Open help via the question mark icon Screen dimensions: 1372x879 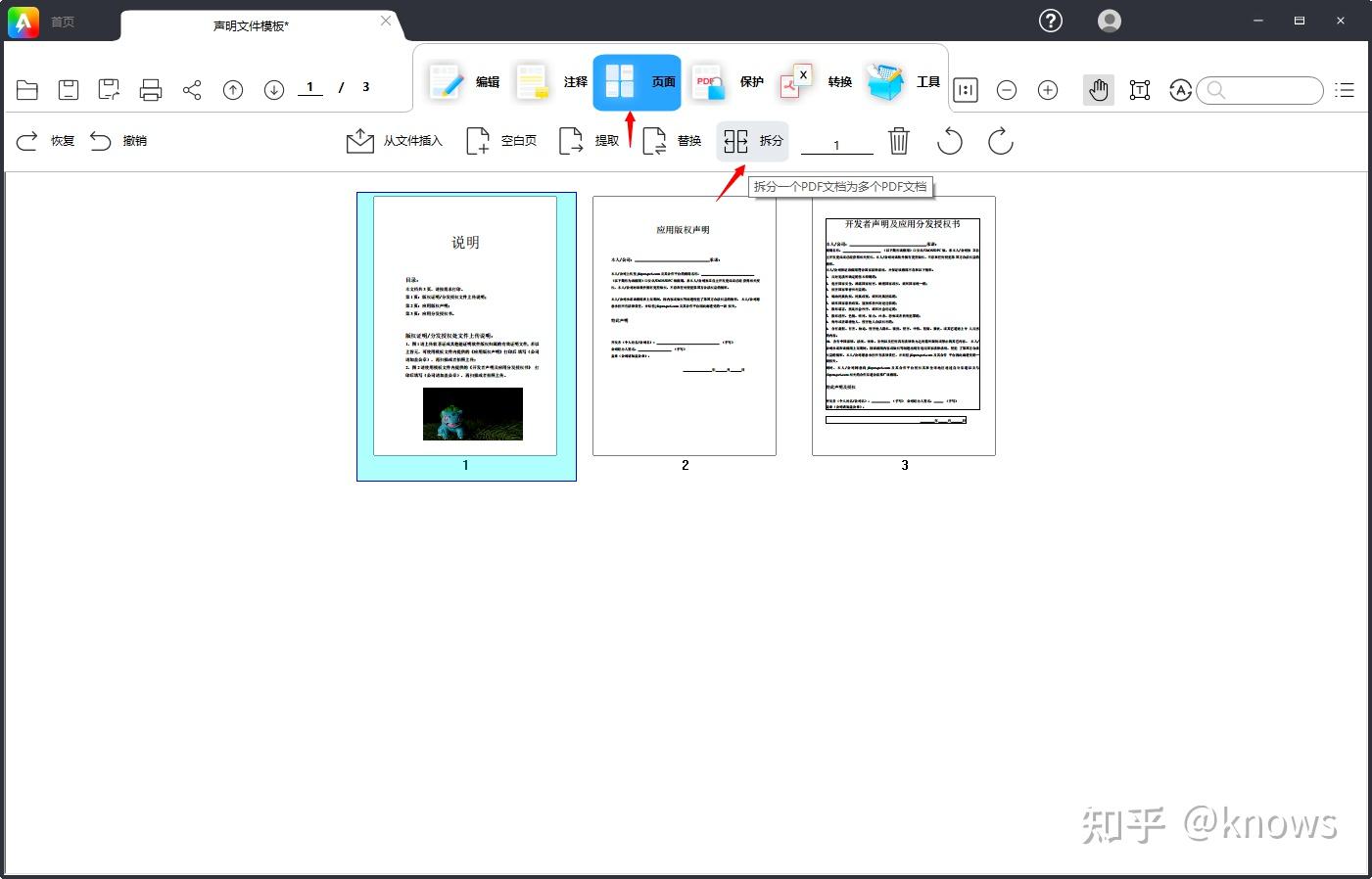click(1051, 21)
